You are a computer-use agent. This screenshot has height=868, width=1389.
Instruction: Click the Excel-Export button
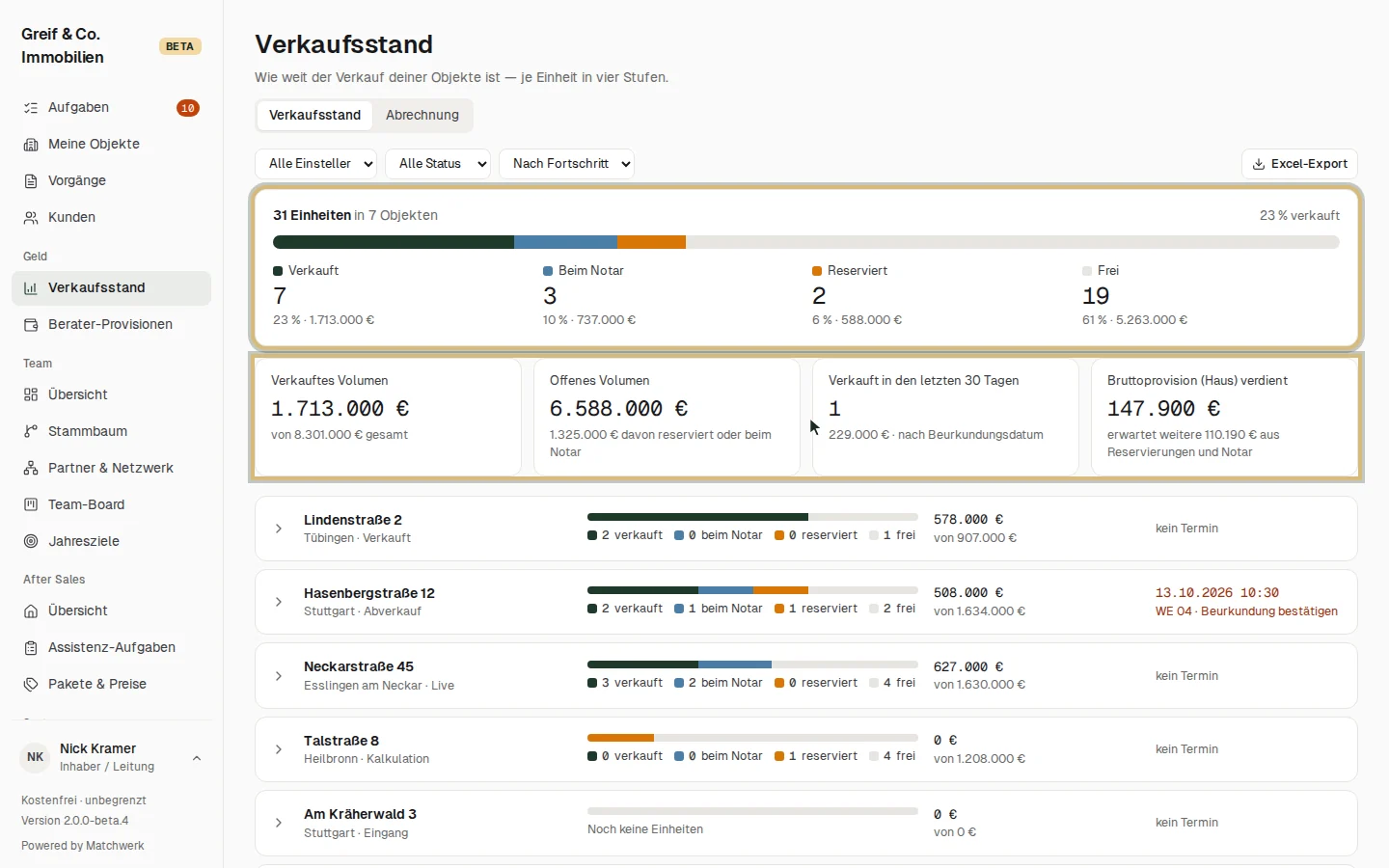pos(1299,164)
